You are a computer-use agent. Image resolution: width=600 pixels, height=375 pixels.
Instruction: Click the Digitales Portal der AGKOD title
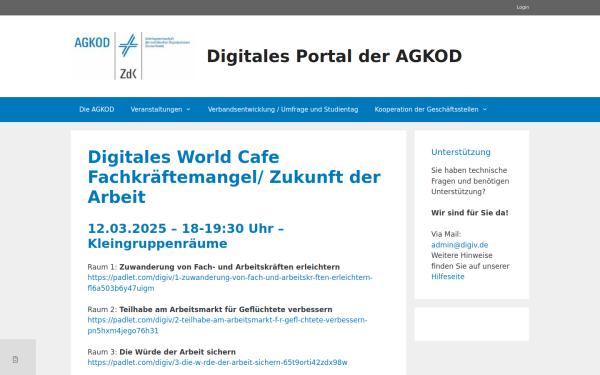[334, 56]
